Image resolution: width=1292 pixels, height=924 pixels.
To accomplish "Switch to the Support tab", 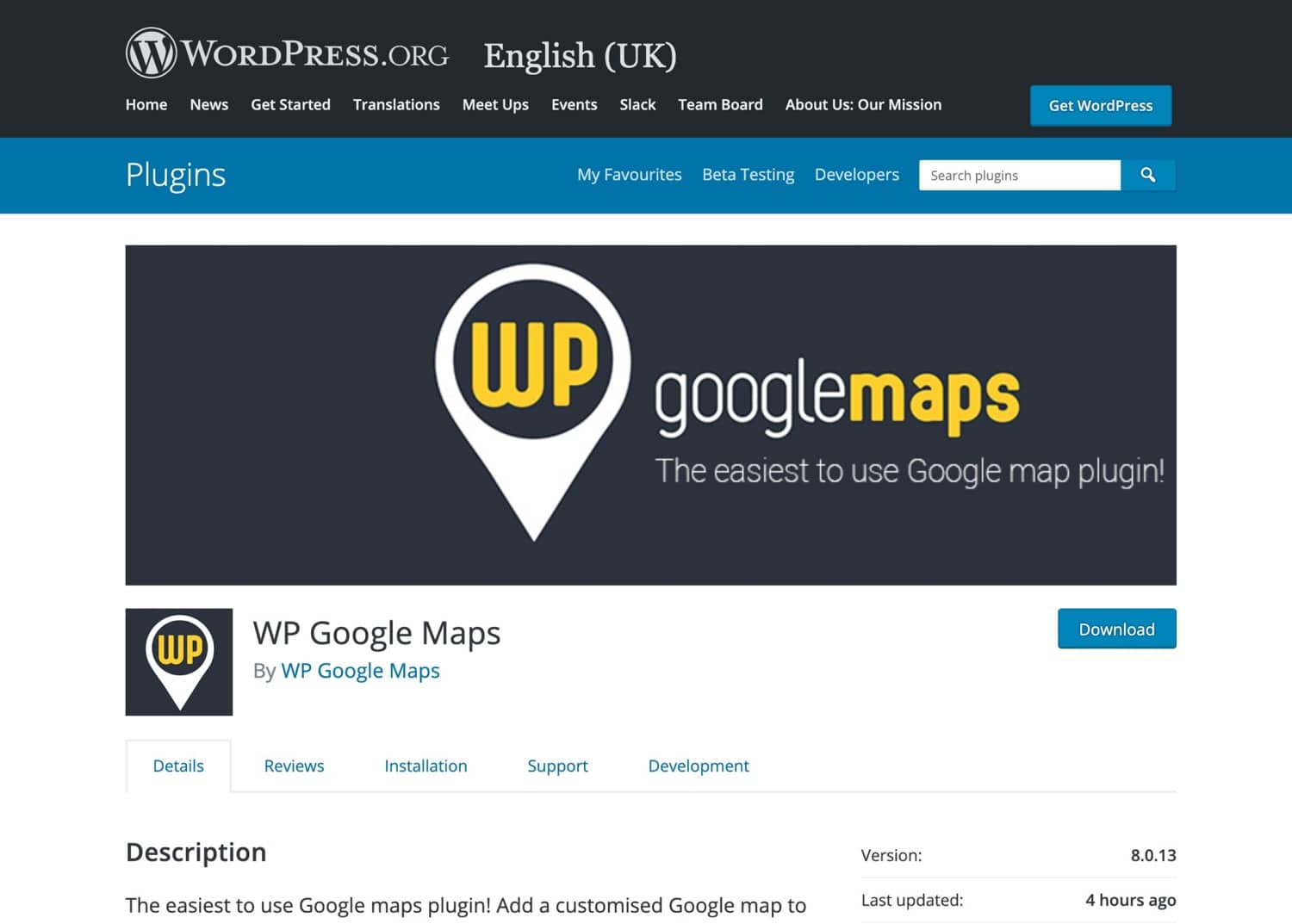I will click(x=557, y=766).
